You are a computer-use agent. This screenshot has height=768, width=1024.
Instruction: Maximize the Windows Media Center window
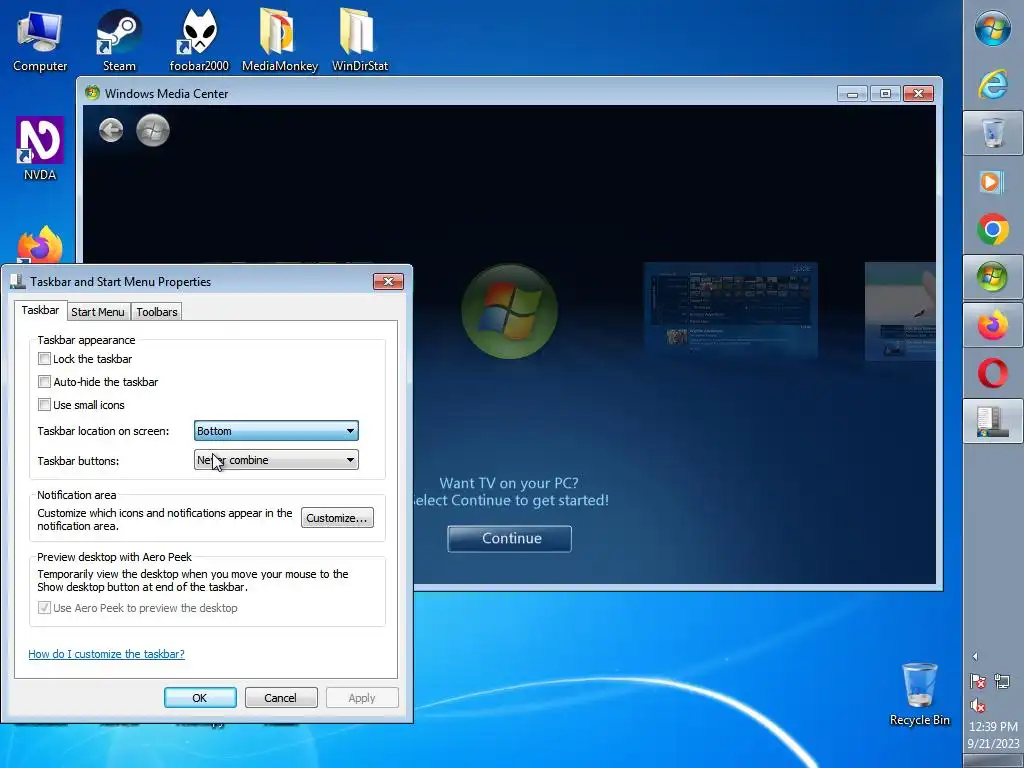click(x=885, y=93)
